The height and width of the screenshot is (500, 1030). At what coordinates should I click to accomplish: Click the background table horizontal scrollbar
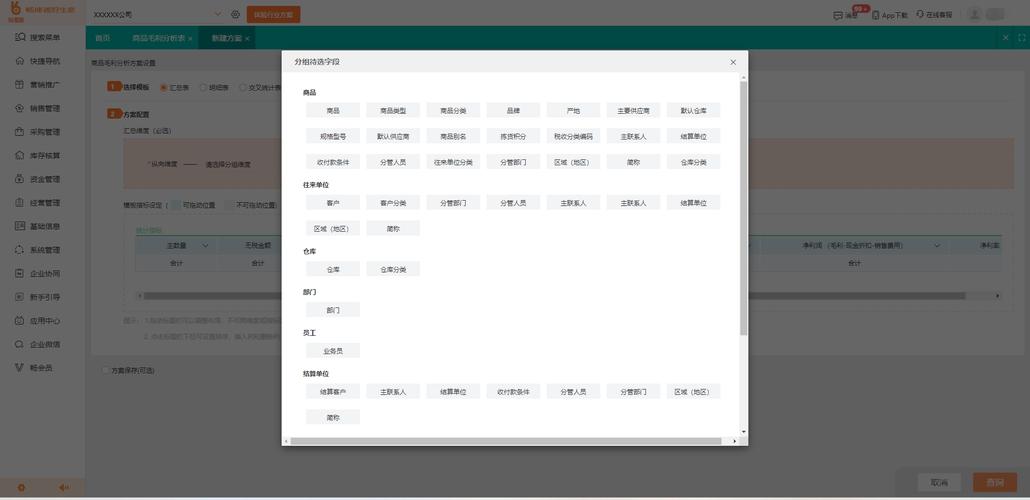coord(554,296)
